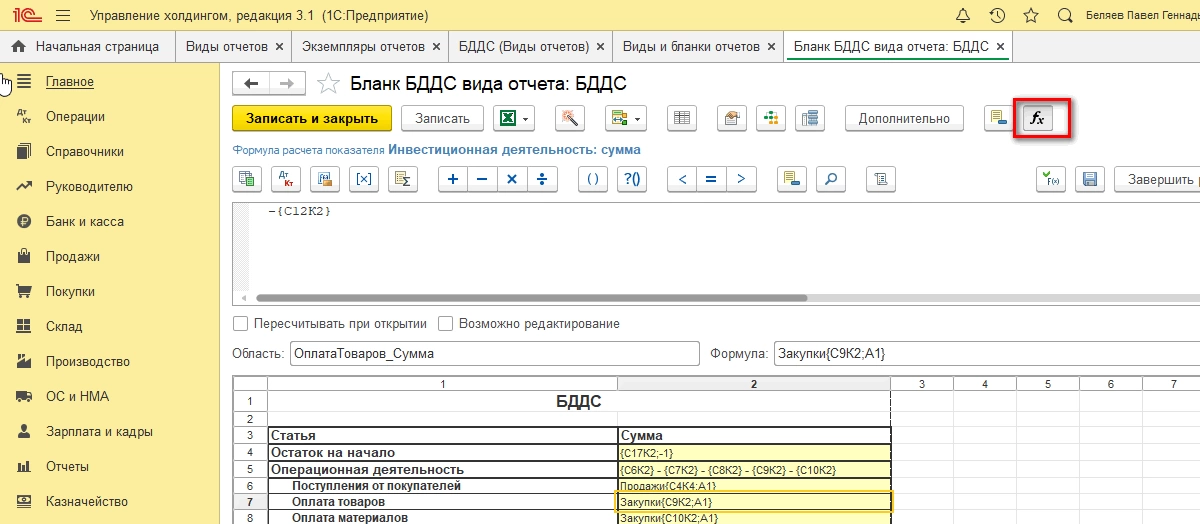Click the 'Область' input field
The width and height of the screenshot is (1200, 524).
click(x=494, y=354)
